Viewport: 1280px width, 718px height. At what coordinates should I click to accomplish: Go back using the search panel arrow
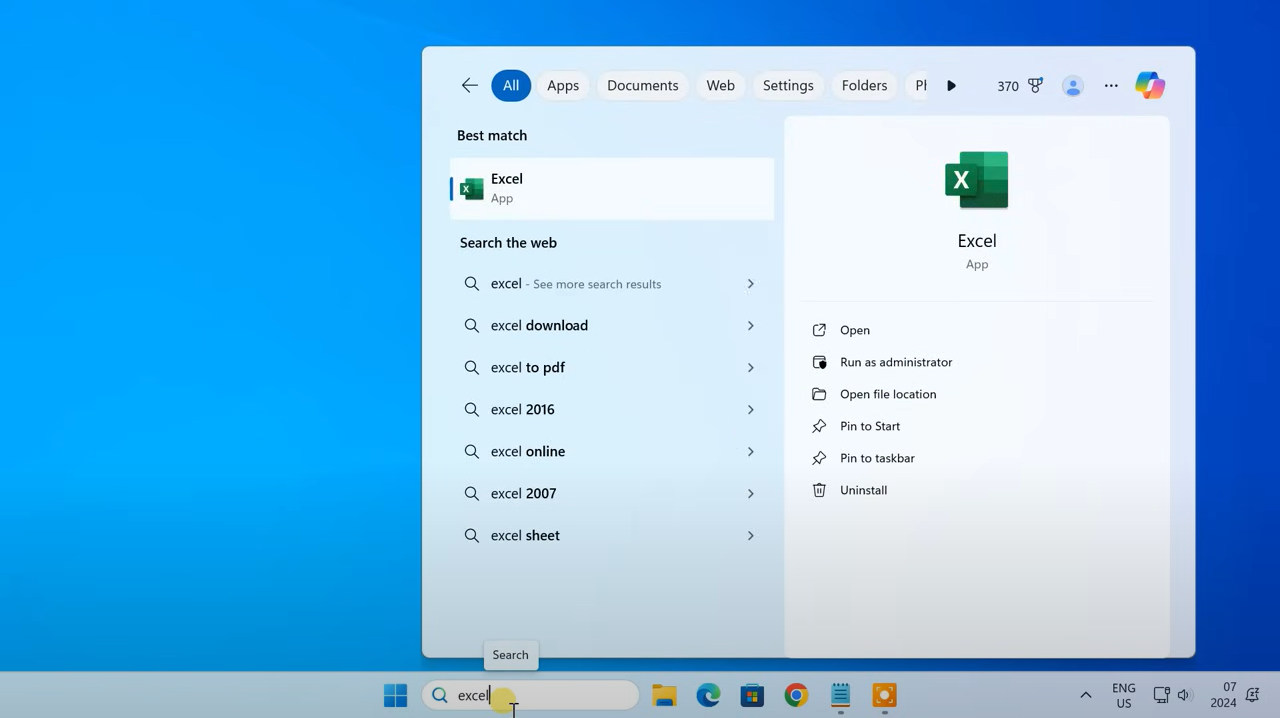point(469,86)
